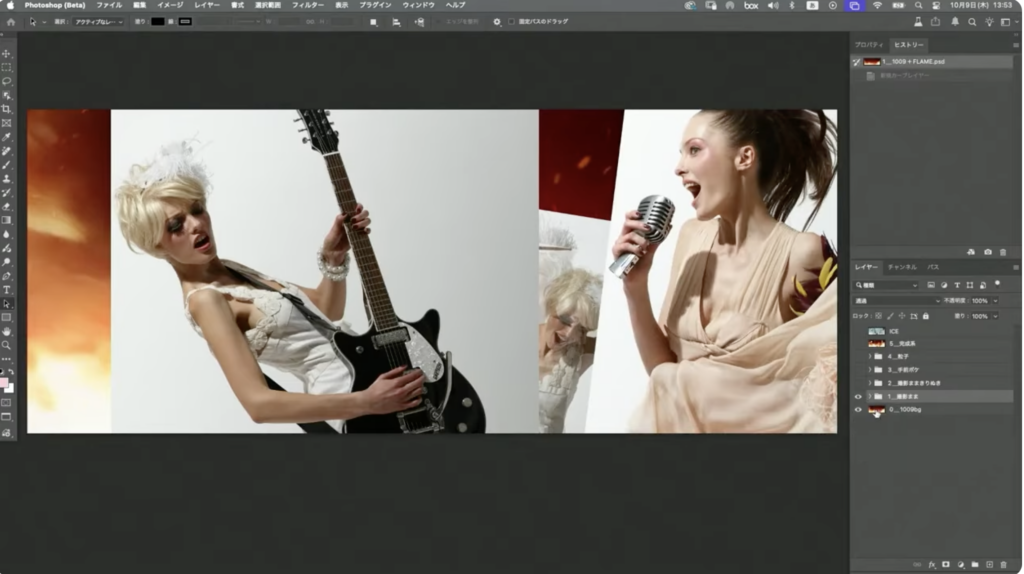
Task: Open the gear settings in the options bar
Action: coord(497,21)
